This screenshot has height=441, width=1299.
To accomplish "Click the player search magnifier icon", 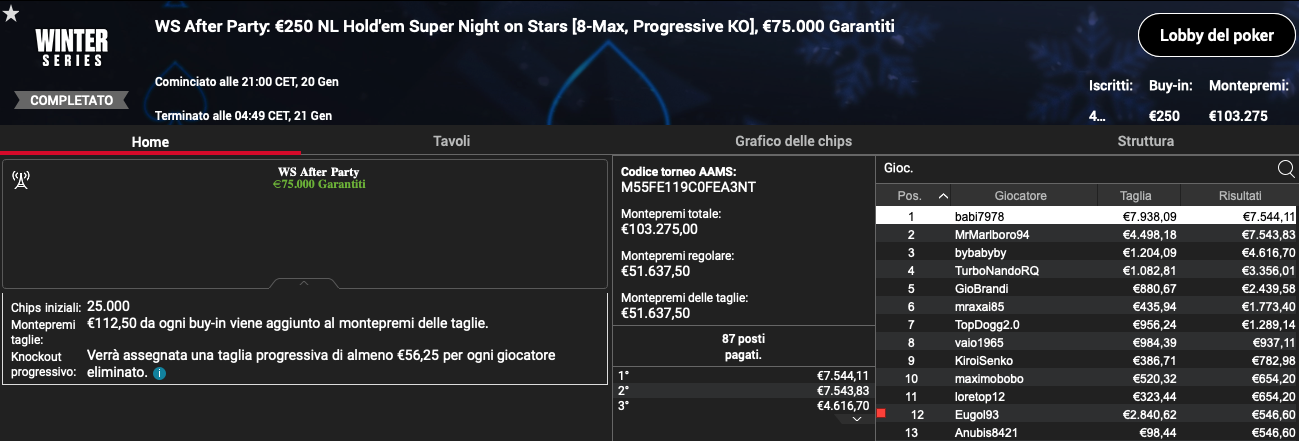I will [x=1286, y=168].
